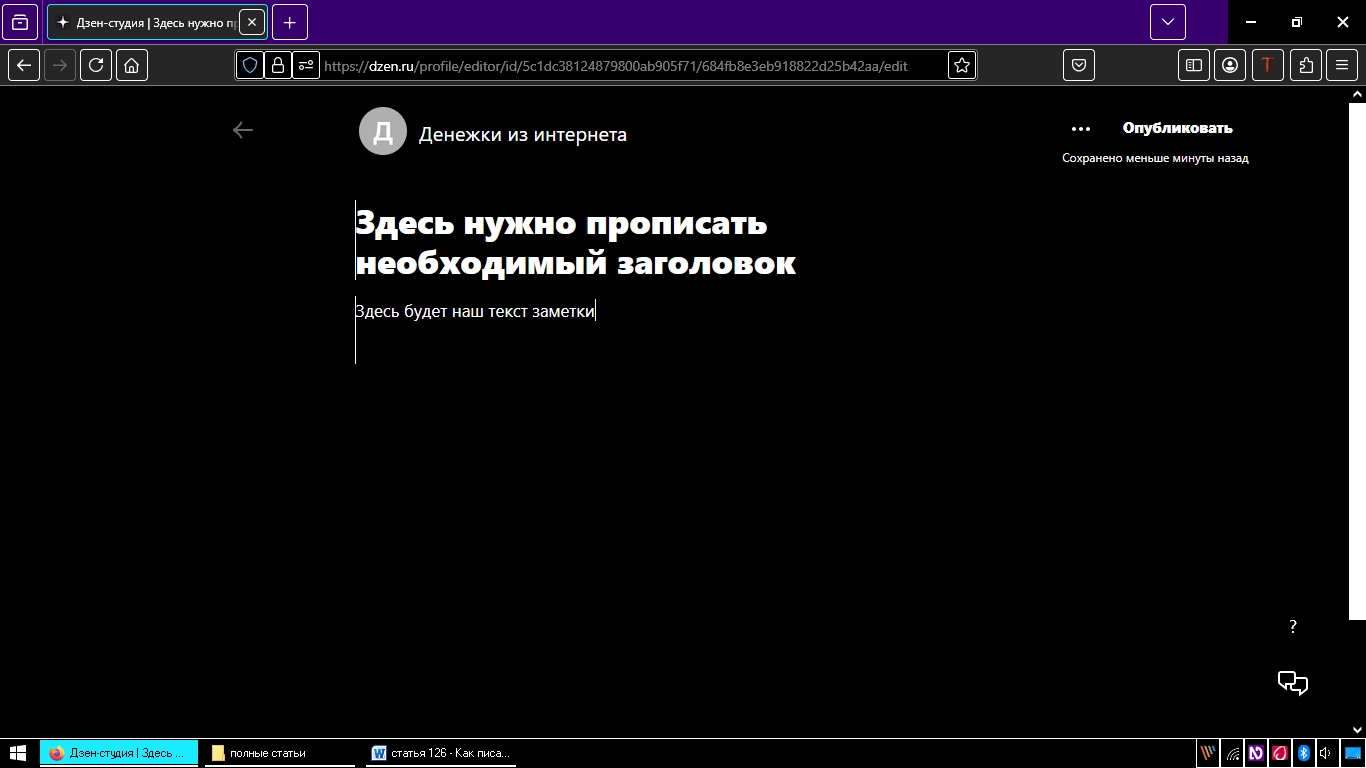Click the red T extension icon
1366x768 pixels.
coord(1268,65)
